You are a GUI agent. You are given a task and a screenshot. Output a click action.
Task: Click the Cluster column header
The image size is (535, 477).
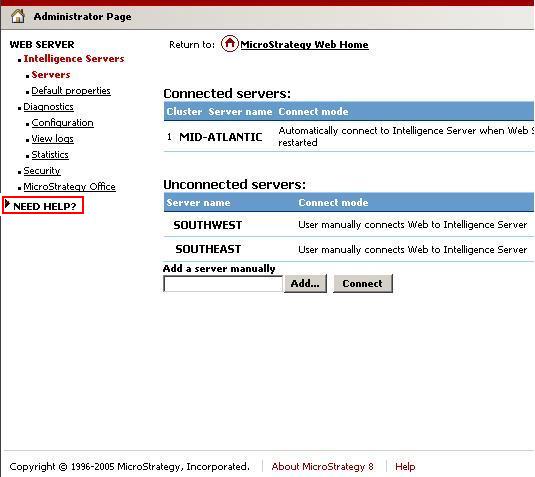[x=184, y=112]
